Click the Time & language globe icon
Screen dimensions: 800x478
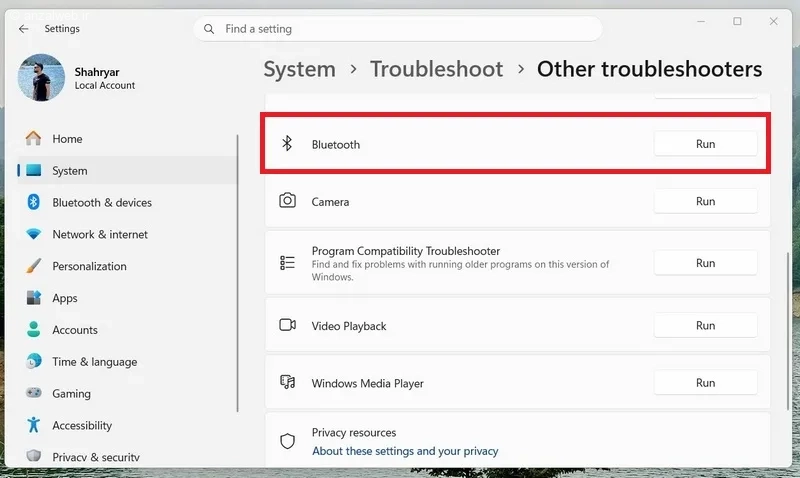(x=34, y=361)
